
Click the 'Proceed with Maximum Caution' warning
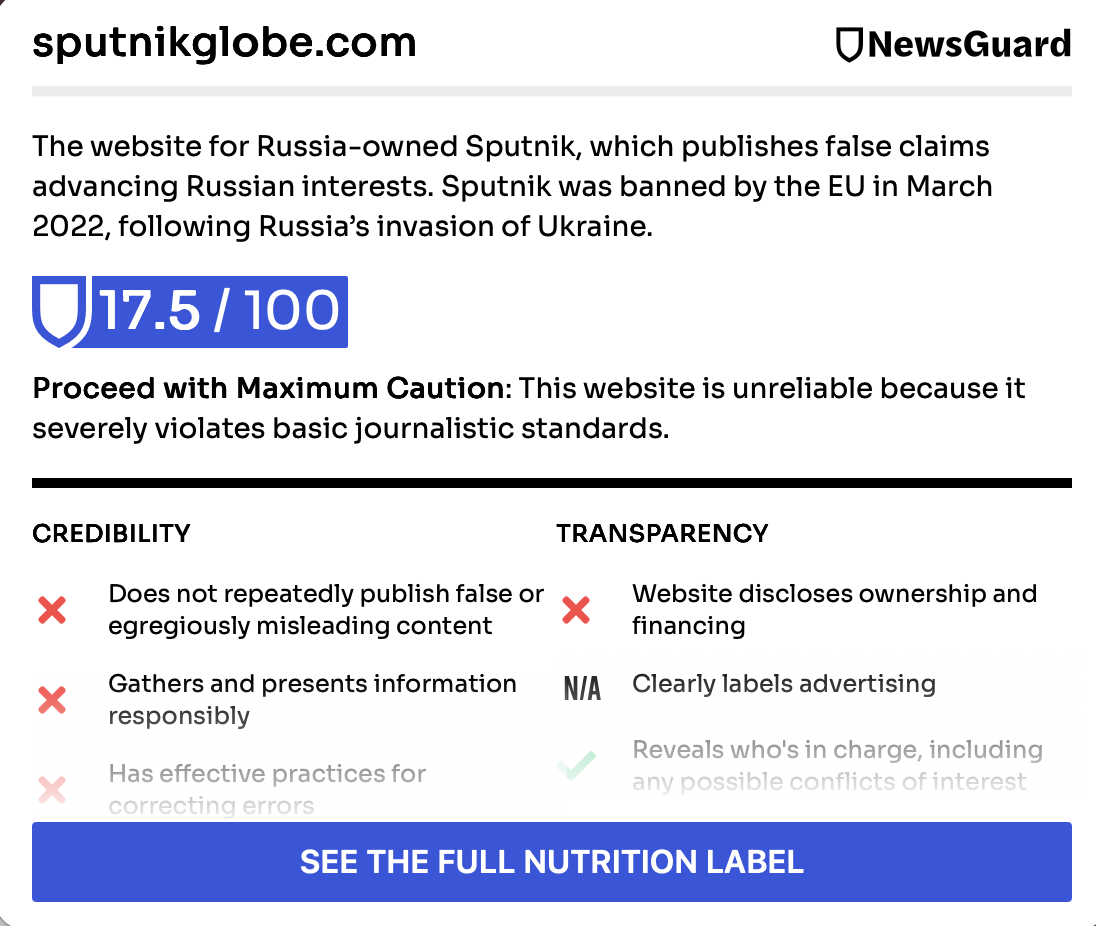point(268,388)
